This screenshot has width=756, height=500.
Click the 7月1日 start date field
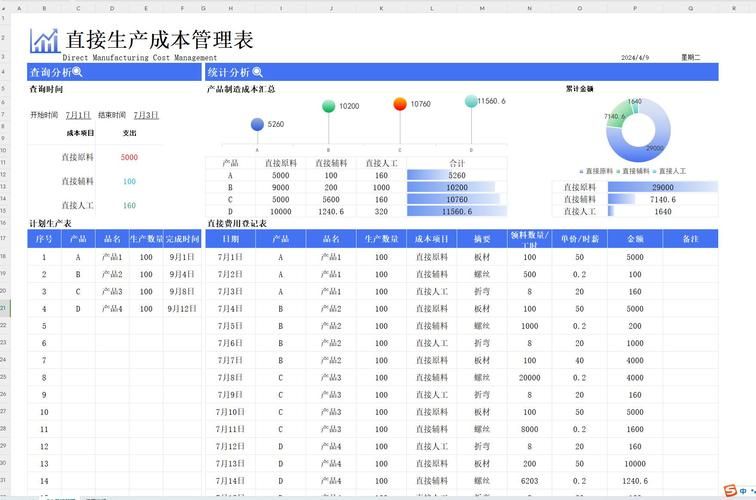[x=78, y=115]
